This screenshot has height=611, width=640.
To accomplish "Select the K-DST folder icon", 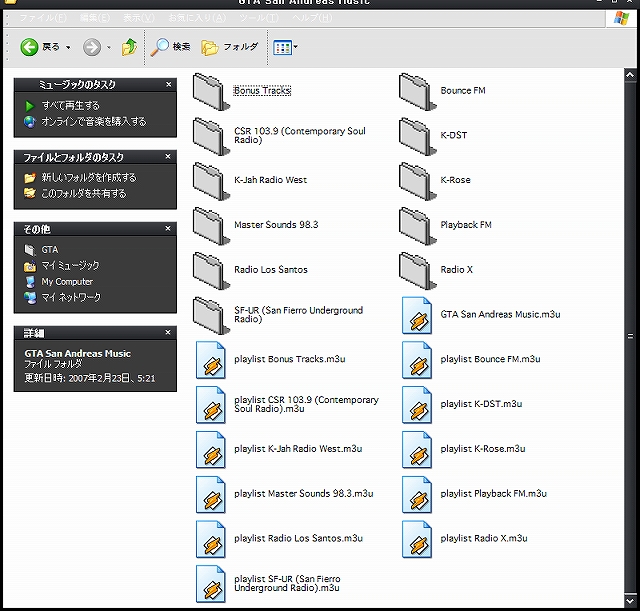I will (x=417, y=136).
